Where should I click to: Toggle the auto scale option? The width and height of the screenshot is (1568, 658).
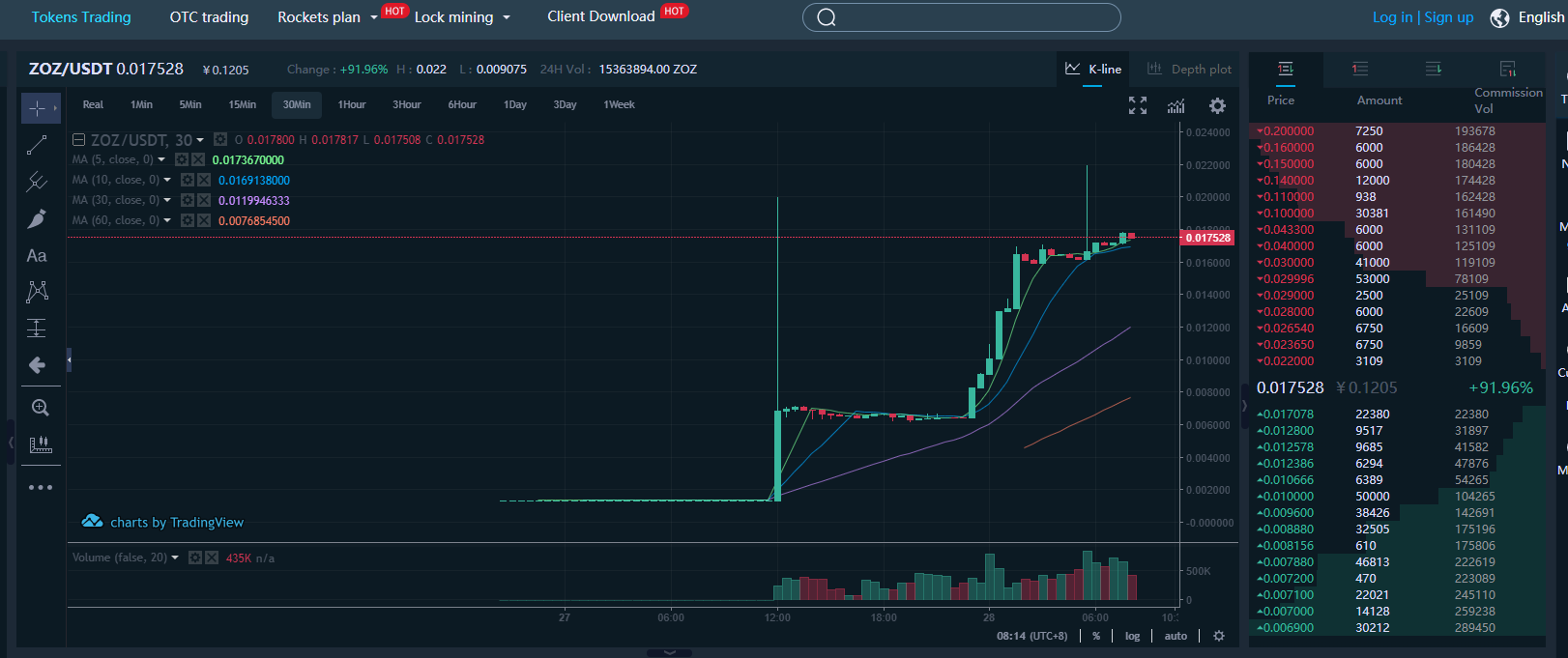[1176, 636]
